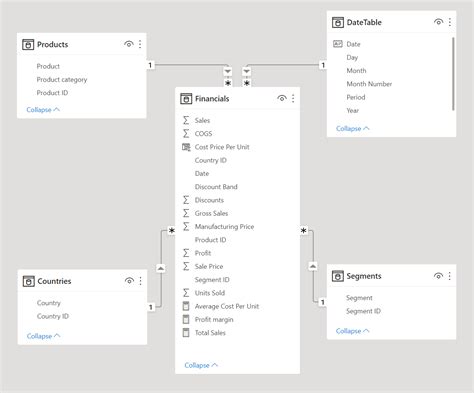Screen dimensions: 474x393
Task: Collapse the Financials table field list
Action: click(x=201, y=365)
